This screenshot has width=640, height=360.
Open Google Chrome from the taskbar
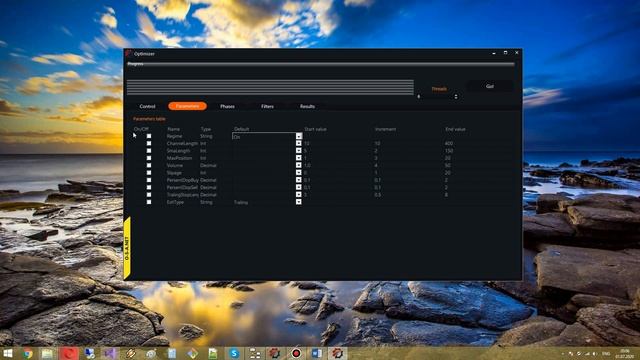(28, 353)
